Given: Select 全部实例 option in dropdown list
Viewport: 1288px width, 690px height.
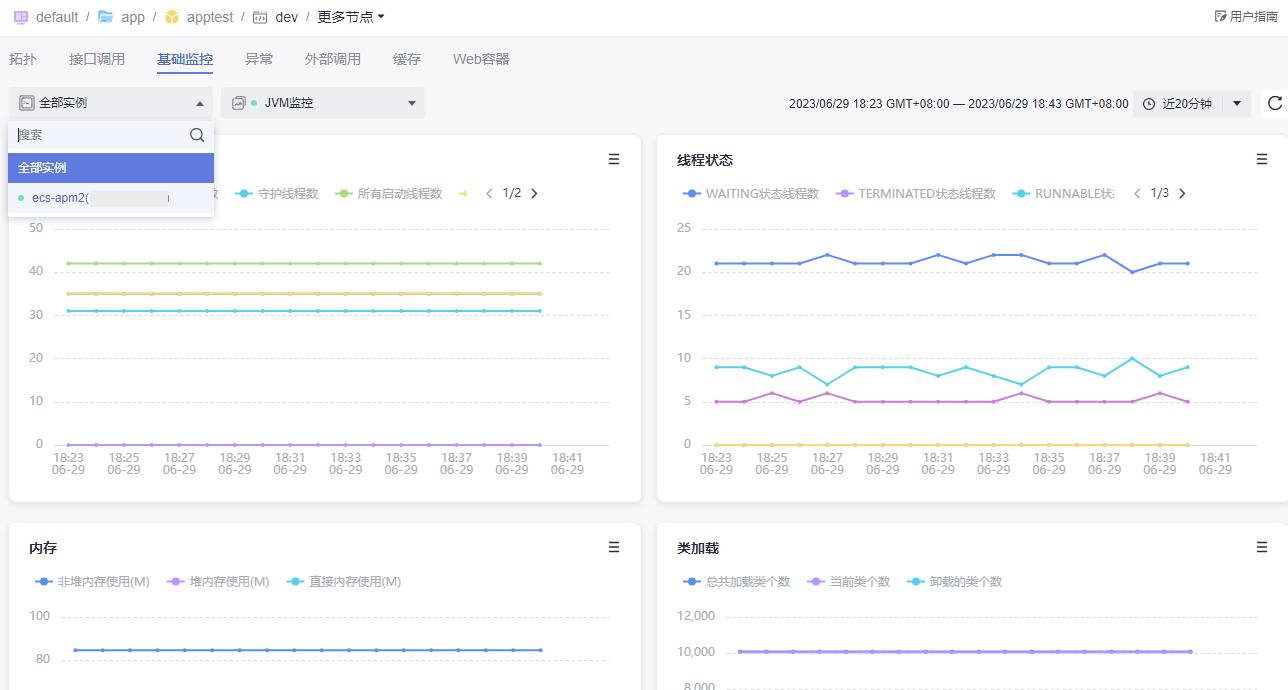Looking at the screenshot, I should 111,168.
